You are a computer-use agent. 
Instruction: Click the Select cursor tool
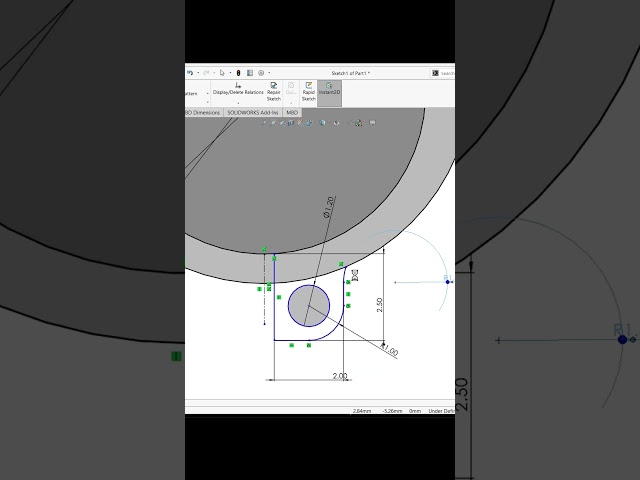click(x=222, y=73)
